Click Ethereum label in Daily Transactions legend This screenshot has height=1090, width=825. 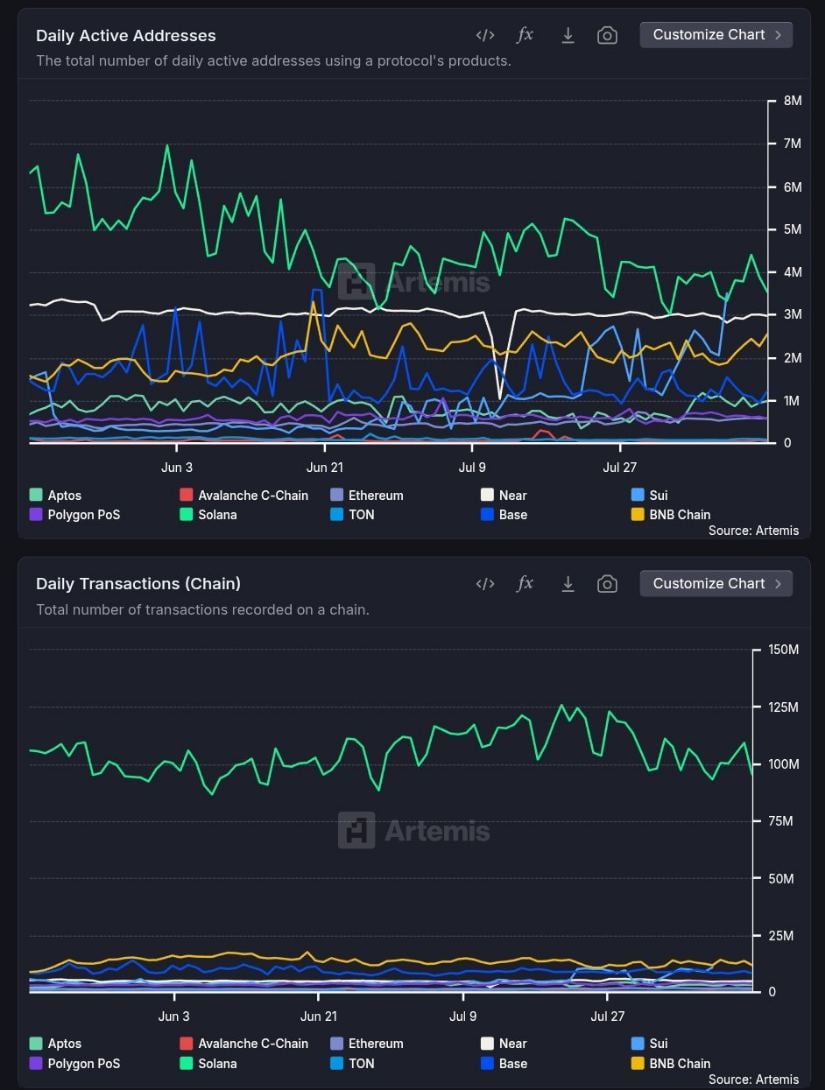pyautogui.click(x=376, y=1043)
